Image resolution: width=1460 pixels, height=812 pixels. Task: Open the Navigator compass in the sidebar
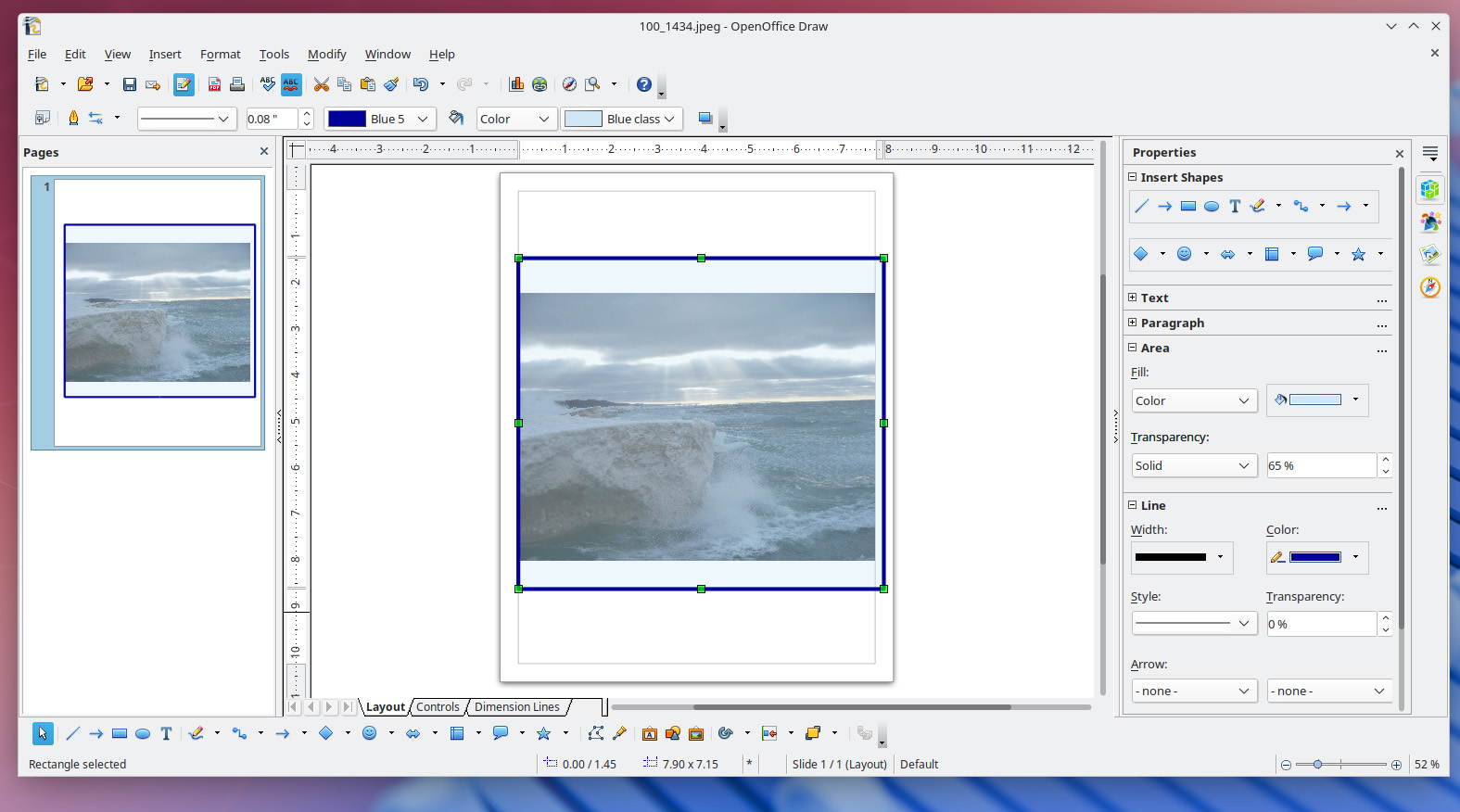[x=1430, y=287]
